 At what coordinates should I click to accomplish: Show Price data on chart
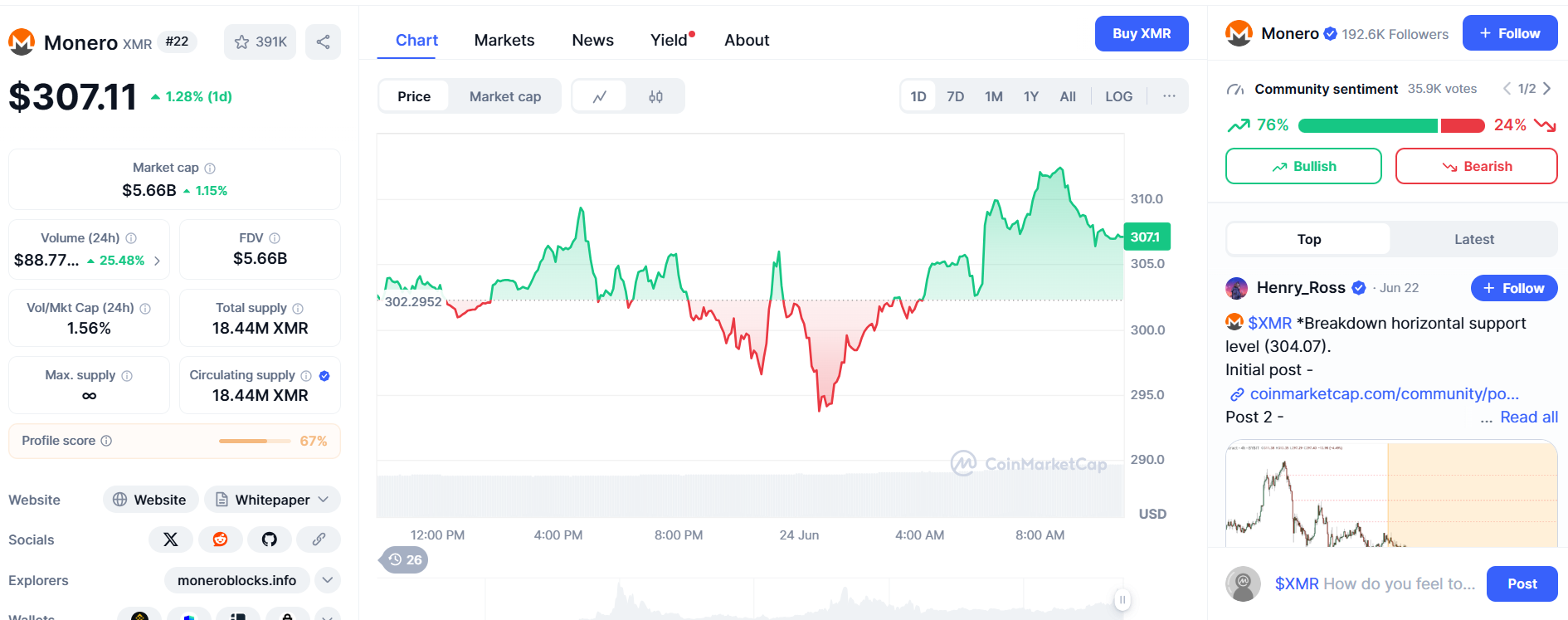coord(414,96)
